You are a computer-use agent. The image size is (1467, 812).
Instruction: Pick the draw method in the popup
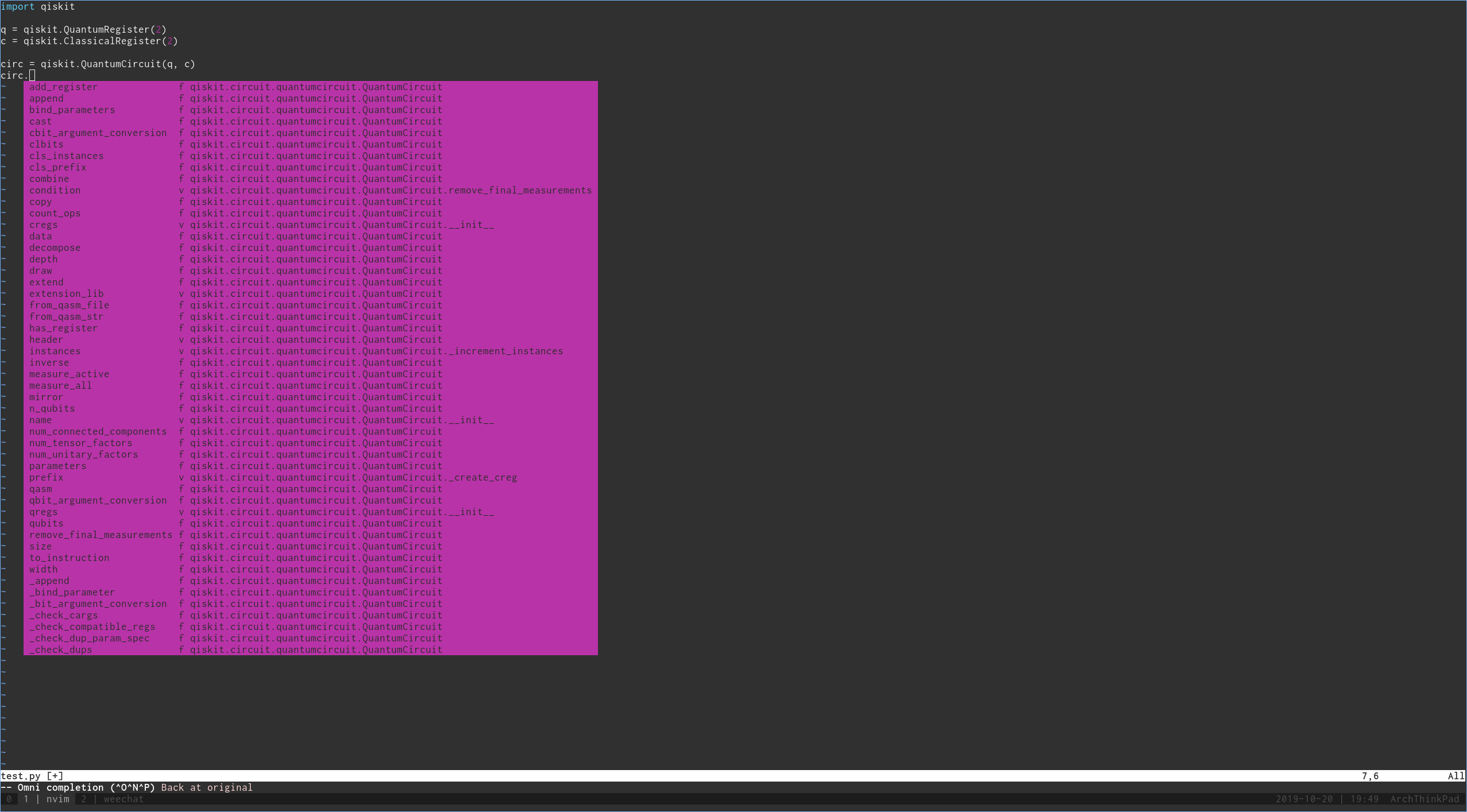pyautogui.click(x=40, y=270)
